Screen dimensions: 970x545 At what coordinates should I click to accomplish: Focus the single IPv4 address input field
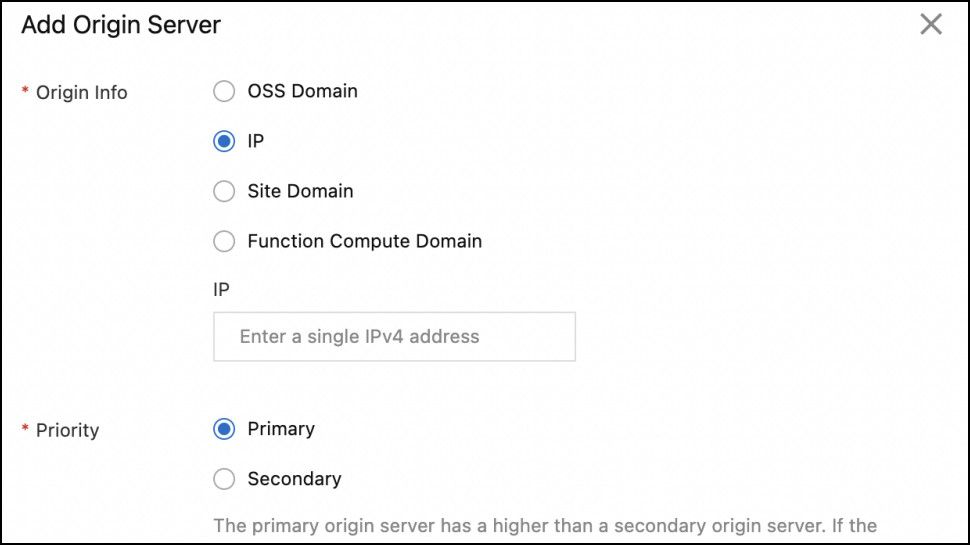click(x=394, y=337)
